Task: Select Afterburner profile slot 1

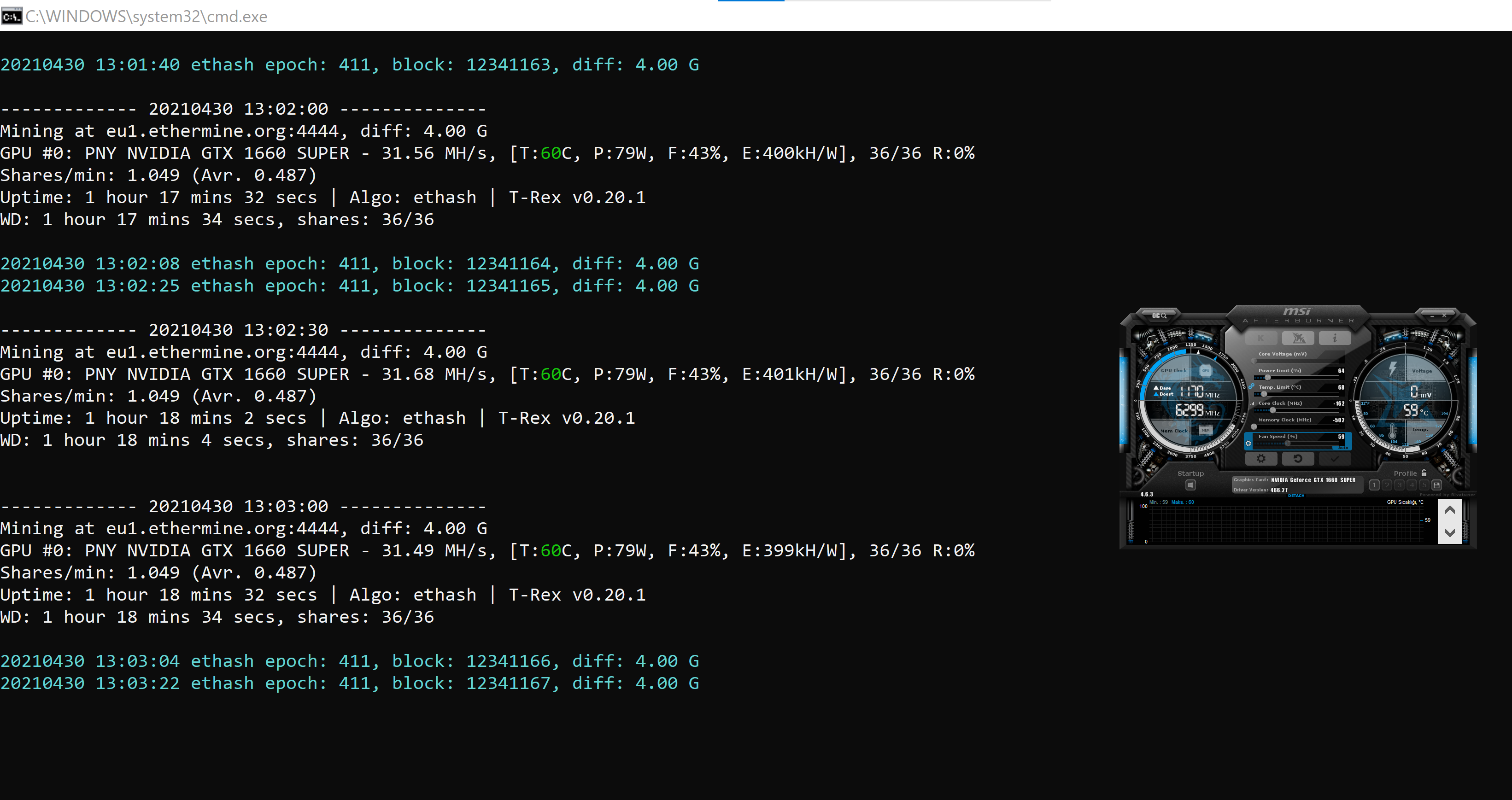Action: [x=1375, y=485]
